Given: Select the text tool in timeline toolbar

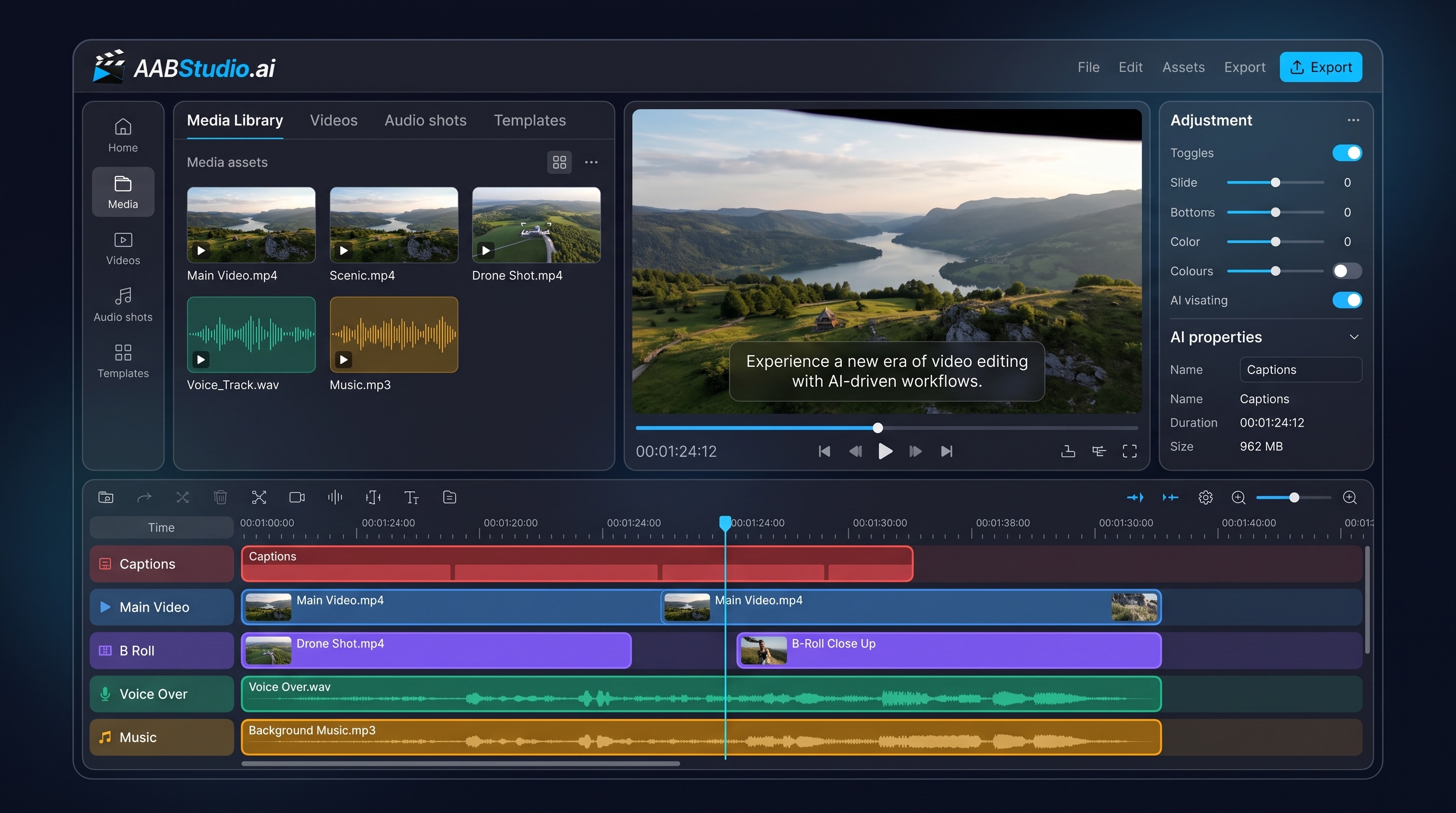Looking at the screenshot, I should (x=411, y=497).
